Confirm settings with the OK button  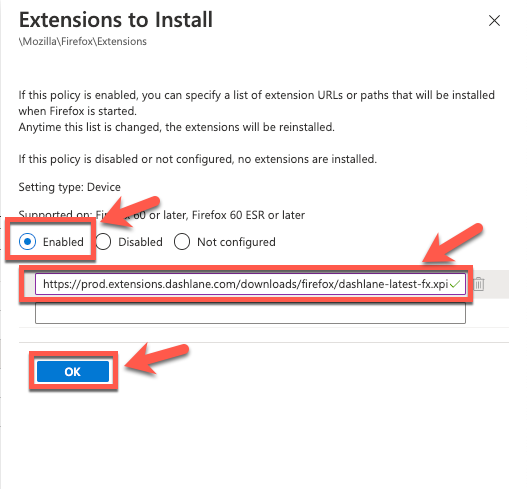pos(73,372)
